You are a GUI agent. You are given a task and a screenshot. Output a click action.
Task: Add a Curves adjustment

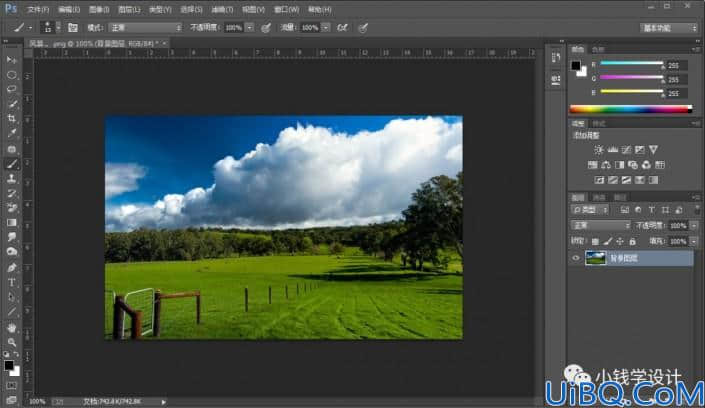point(626,150)
